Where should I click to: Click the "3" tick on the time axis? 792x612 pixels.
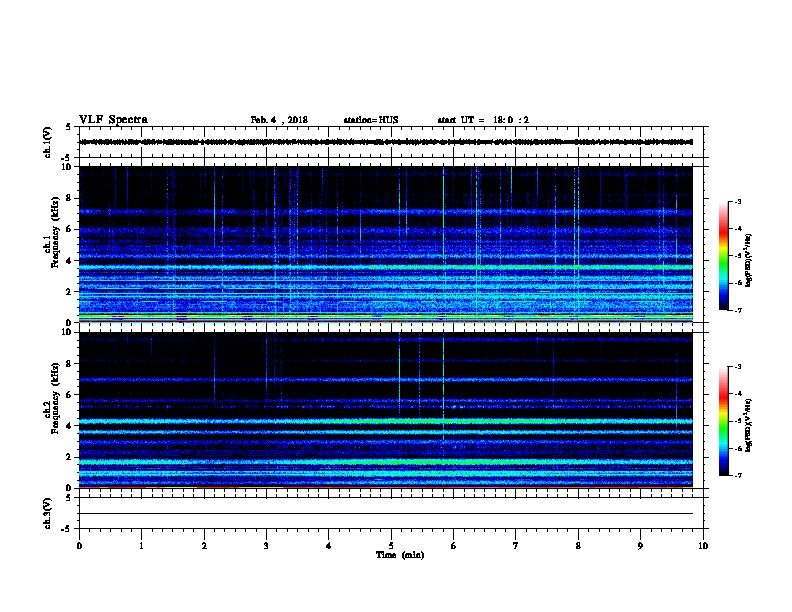[266, 546]
